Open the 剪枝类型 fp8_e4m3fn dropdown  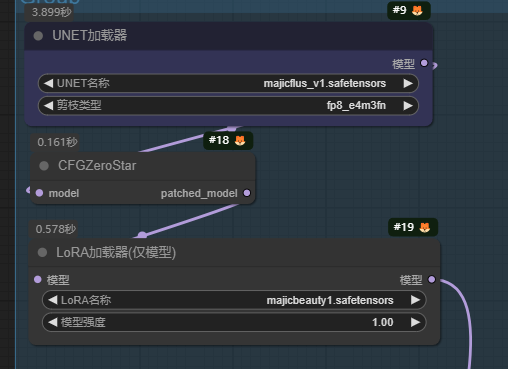click(x=228, y=106)
